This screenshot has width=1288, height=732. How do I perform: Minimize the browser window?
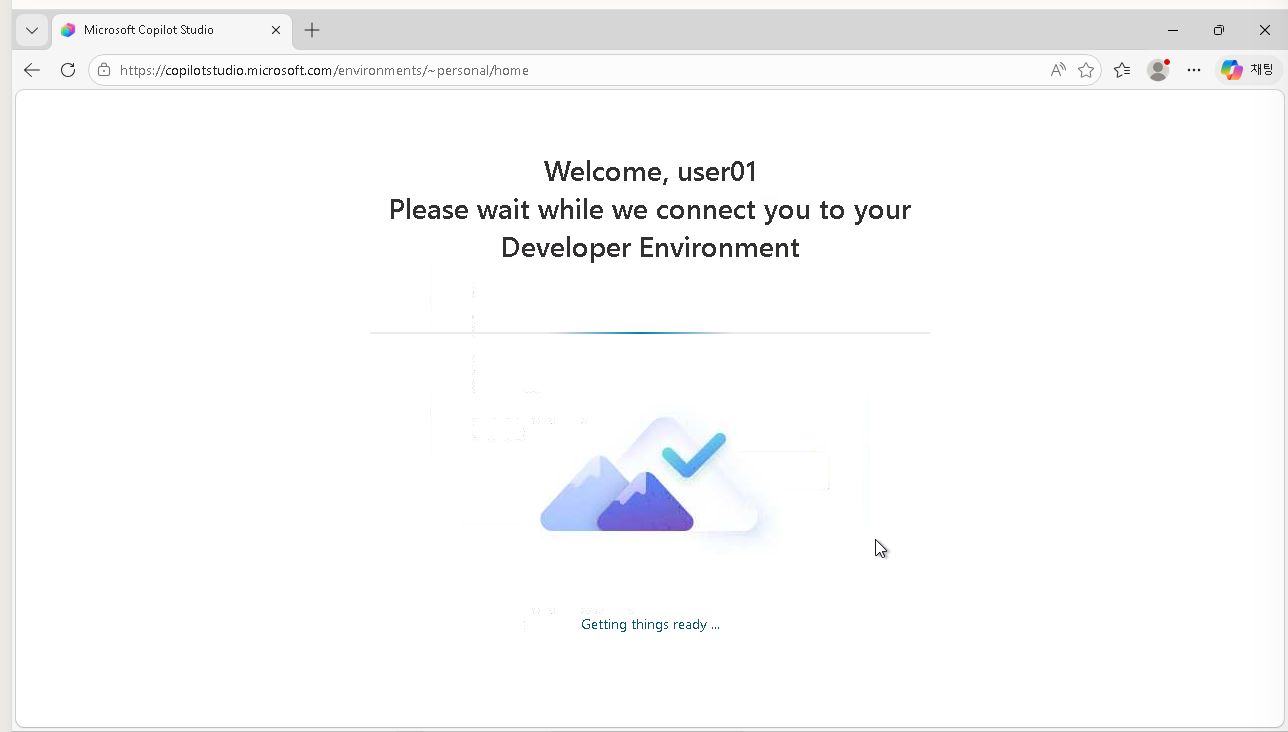1173,30
